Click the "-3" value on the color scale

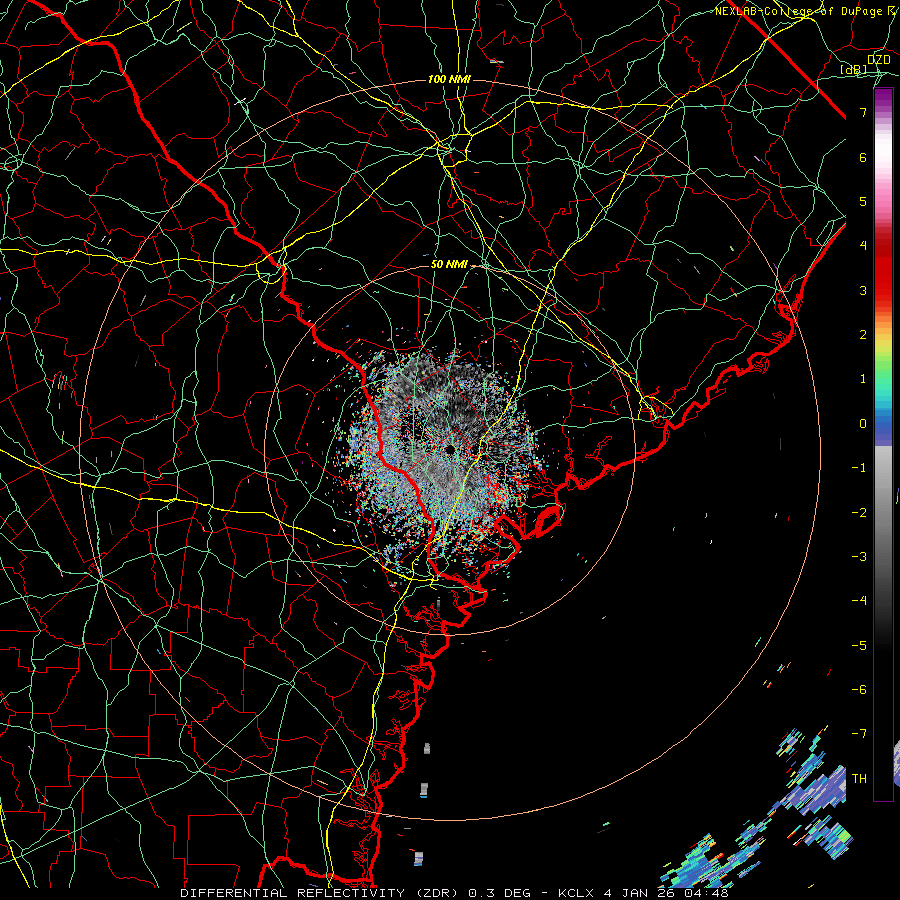point(859,557)
